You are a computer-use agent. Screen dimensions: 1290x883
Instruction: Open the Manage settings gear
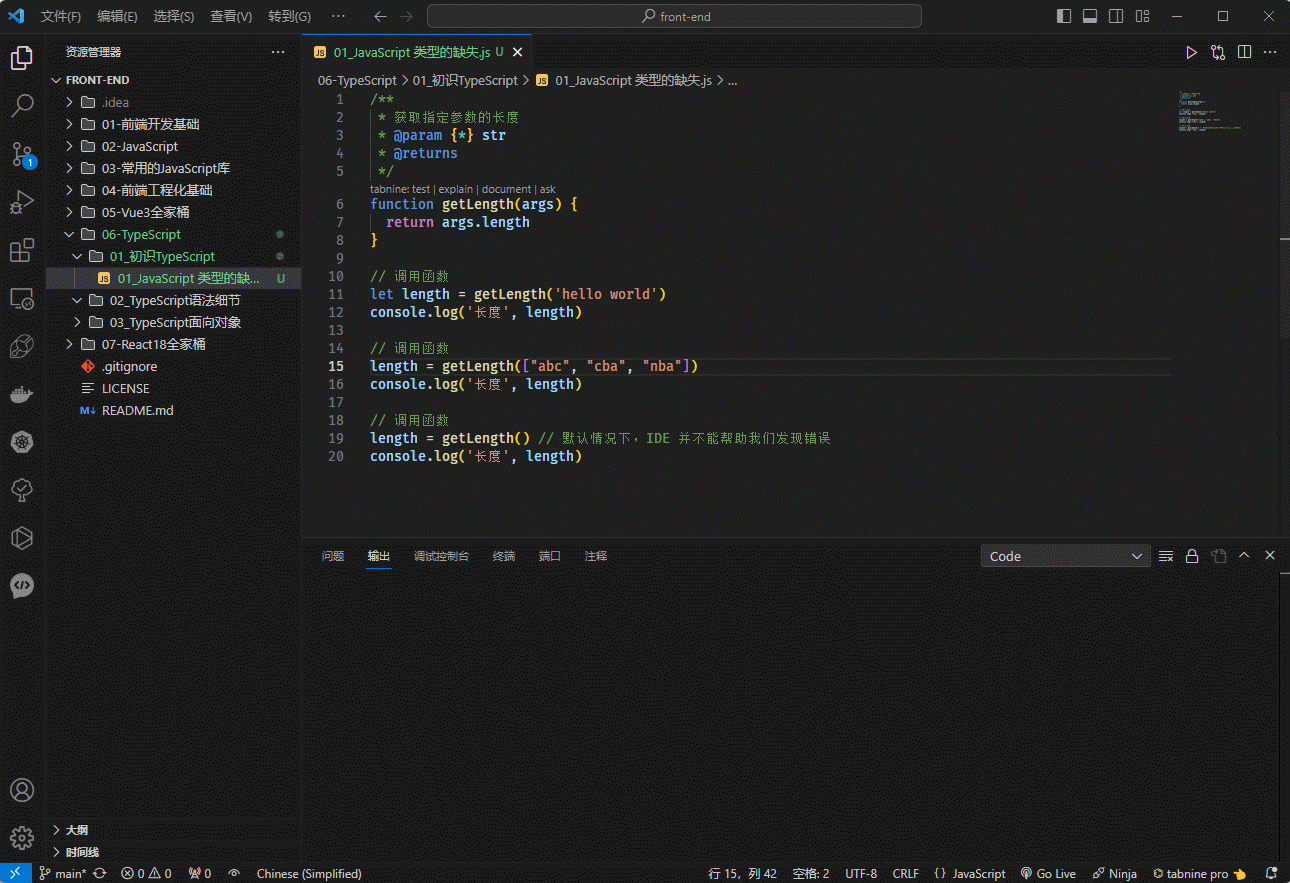[x=22, y=838]
